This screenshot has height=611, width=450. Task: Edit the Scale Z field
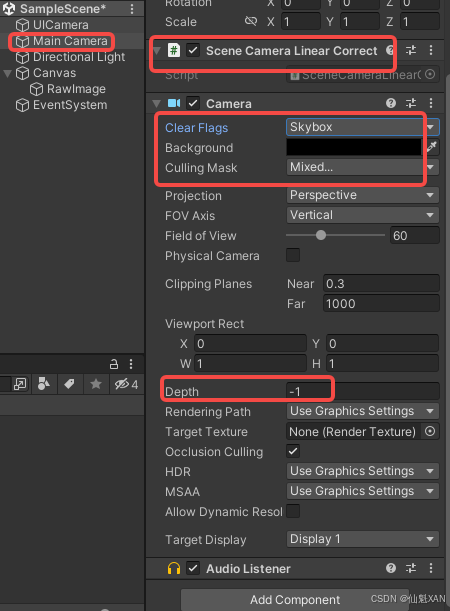coord(420,21)
